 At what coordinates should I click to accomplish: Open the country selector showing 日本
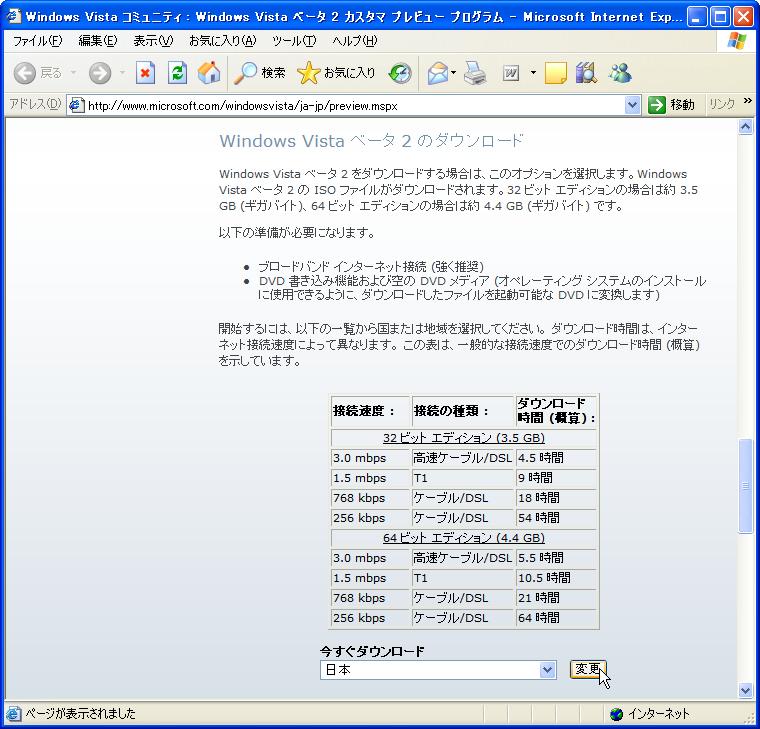click(x=438, y=670)
